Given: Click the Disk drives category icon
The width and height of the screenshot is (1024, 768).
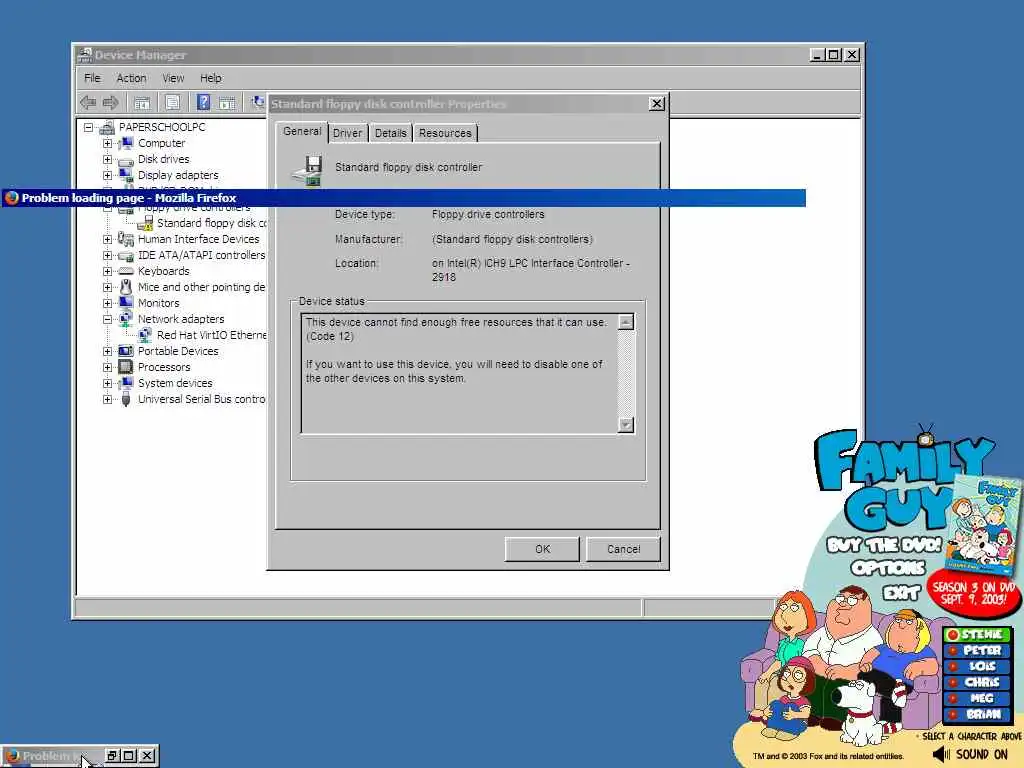Looking at the screenshot, I should [126, 160].
